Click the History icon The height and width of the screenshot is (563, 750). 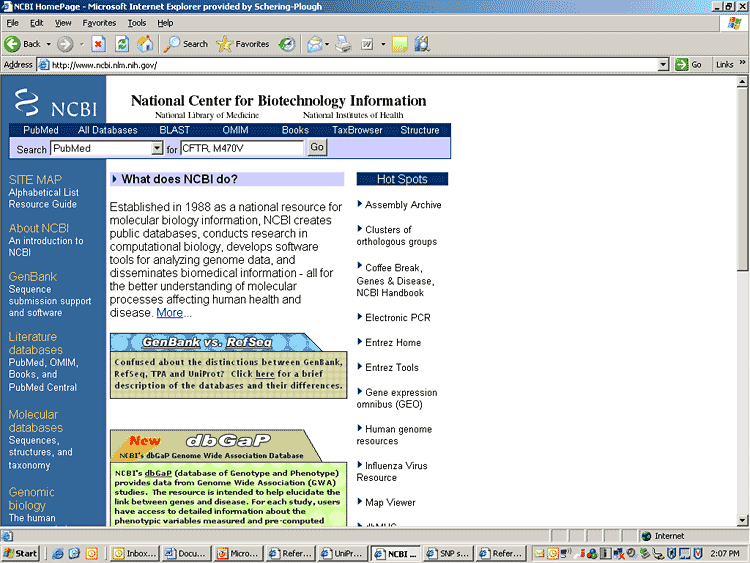pos(287,44)
